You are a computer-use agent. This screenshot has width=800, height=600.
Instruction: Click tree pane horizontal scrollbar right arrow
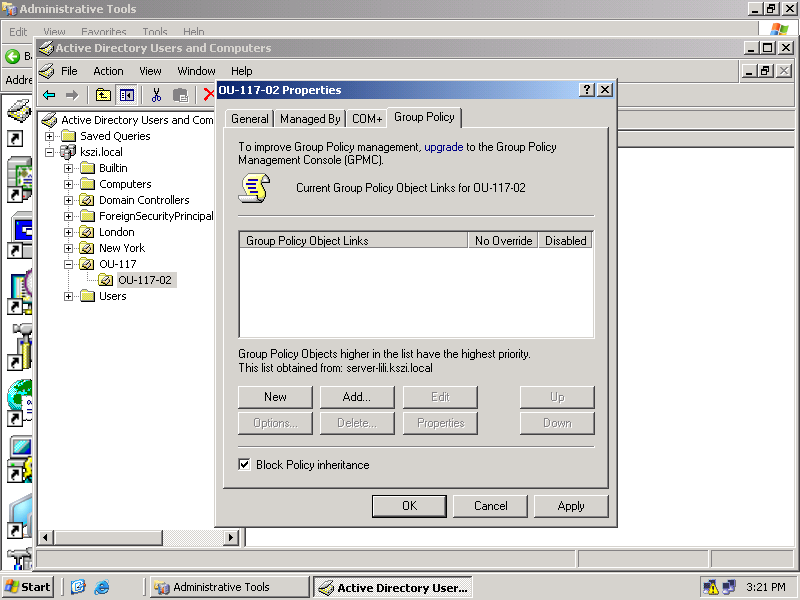tap(231, 537)
